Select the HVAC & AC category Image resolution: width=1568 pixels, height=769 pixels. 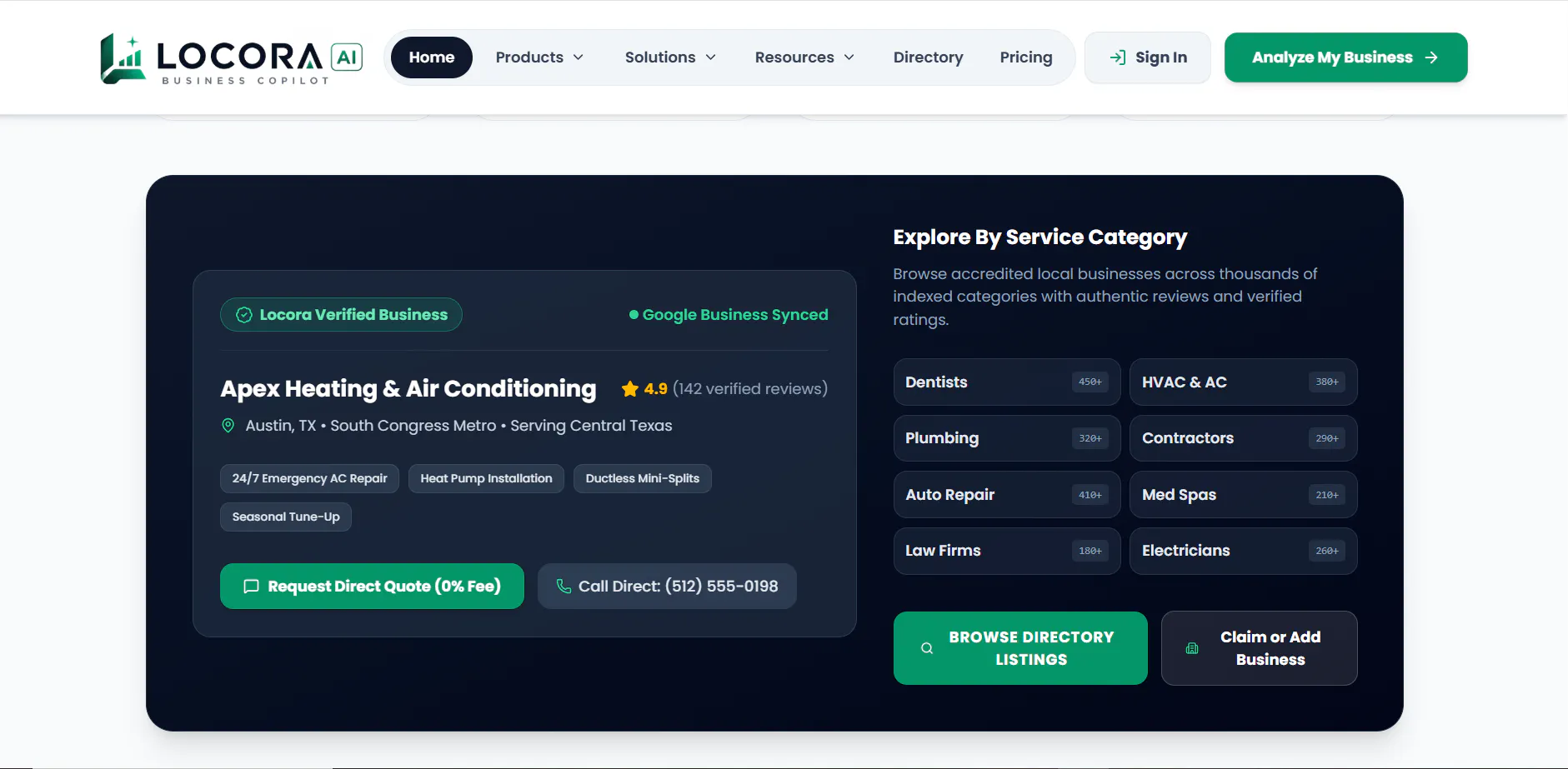(1243, 382)
